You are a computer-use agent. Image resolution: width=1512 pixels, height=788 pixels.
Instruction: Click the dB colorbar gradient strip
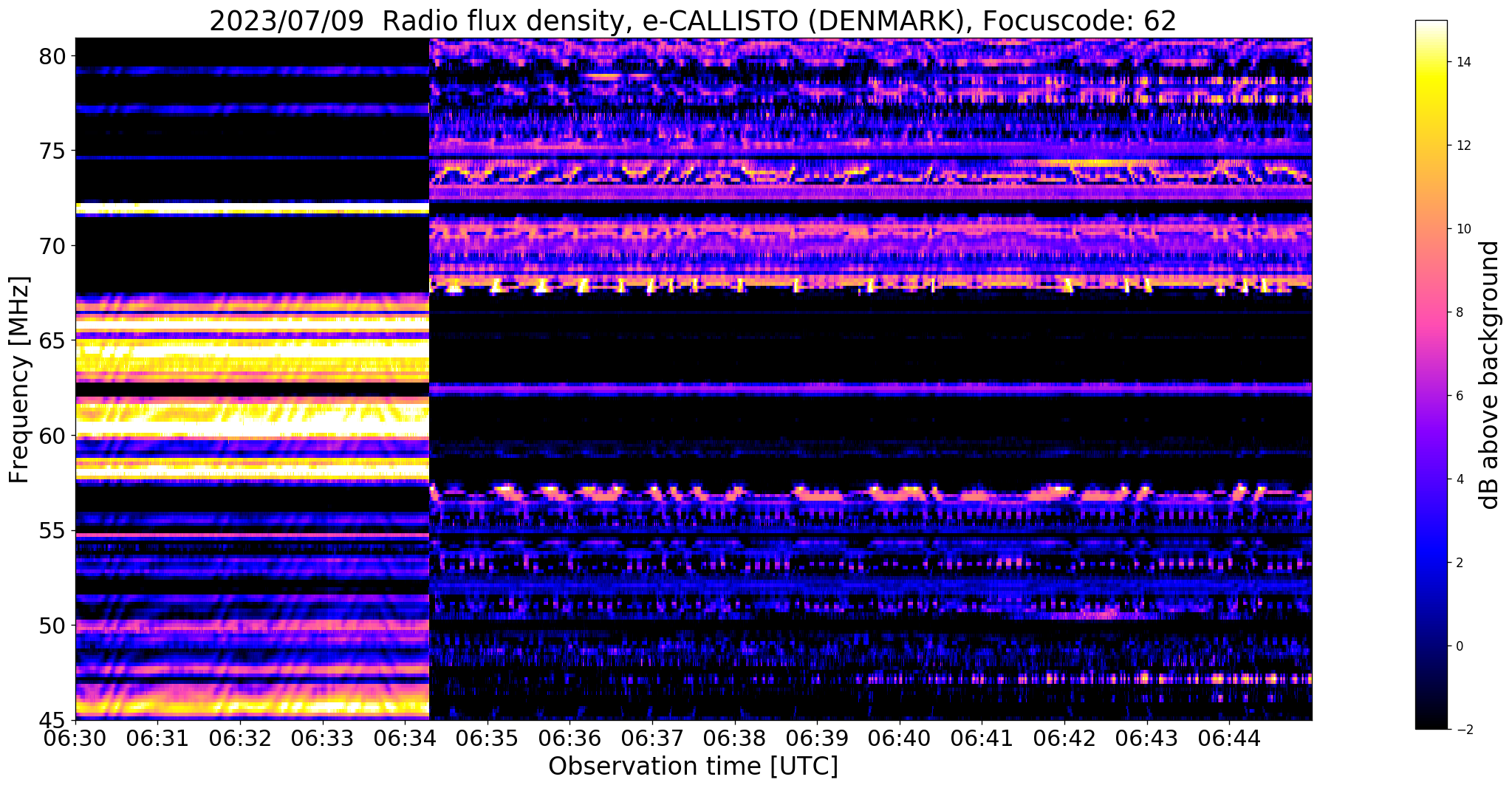(1431, 375)
